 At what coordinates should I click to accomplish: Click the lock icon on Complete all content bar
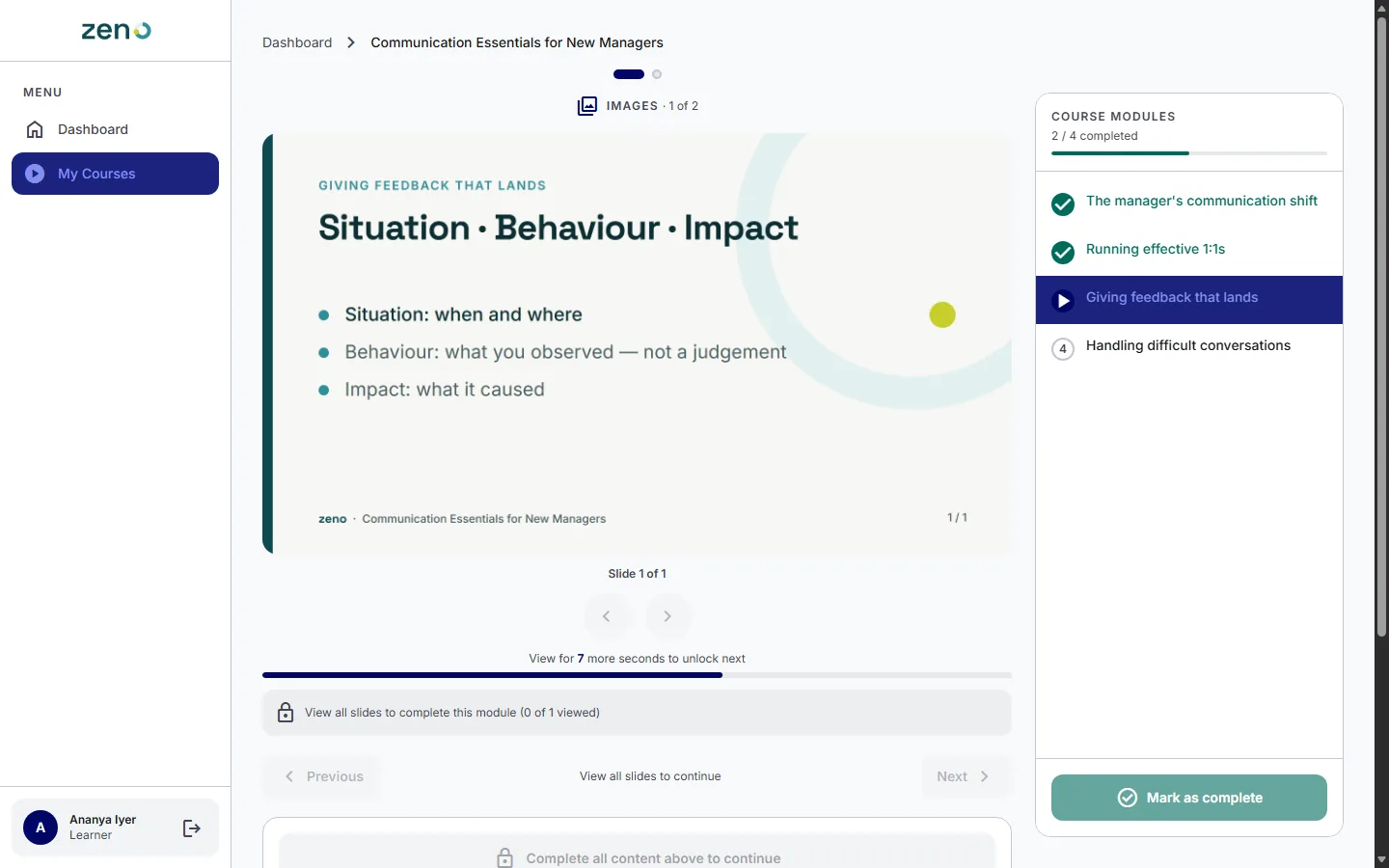coord(504,858)
